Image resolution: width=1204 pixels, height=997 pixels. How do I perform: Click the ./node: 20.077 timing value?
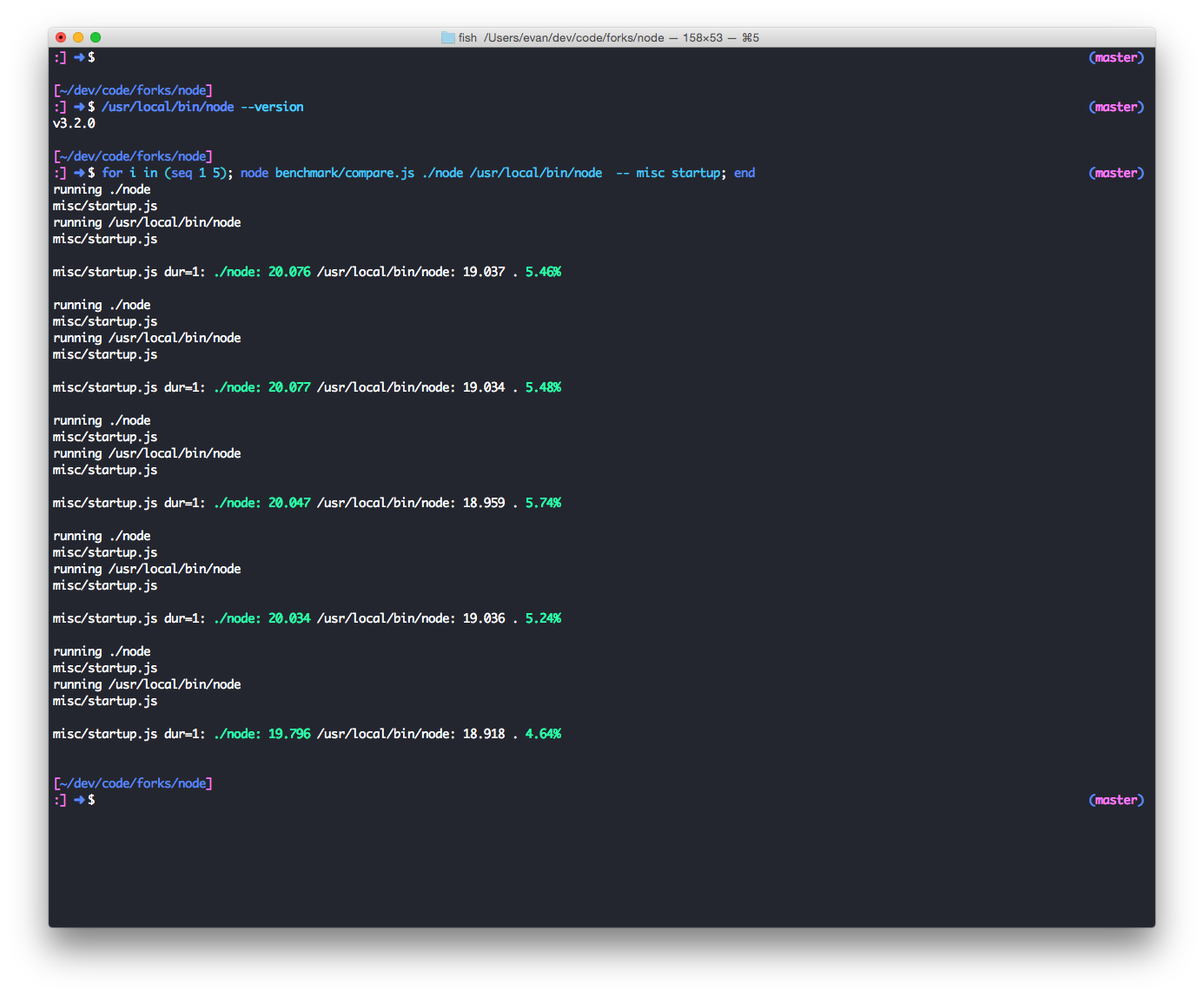click(x=262, y=387)
